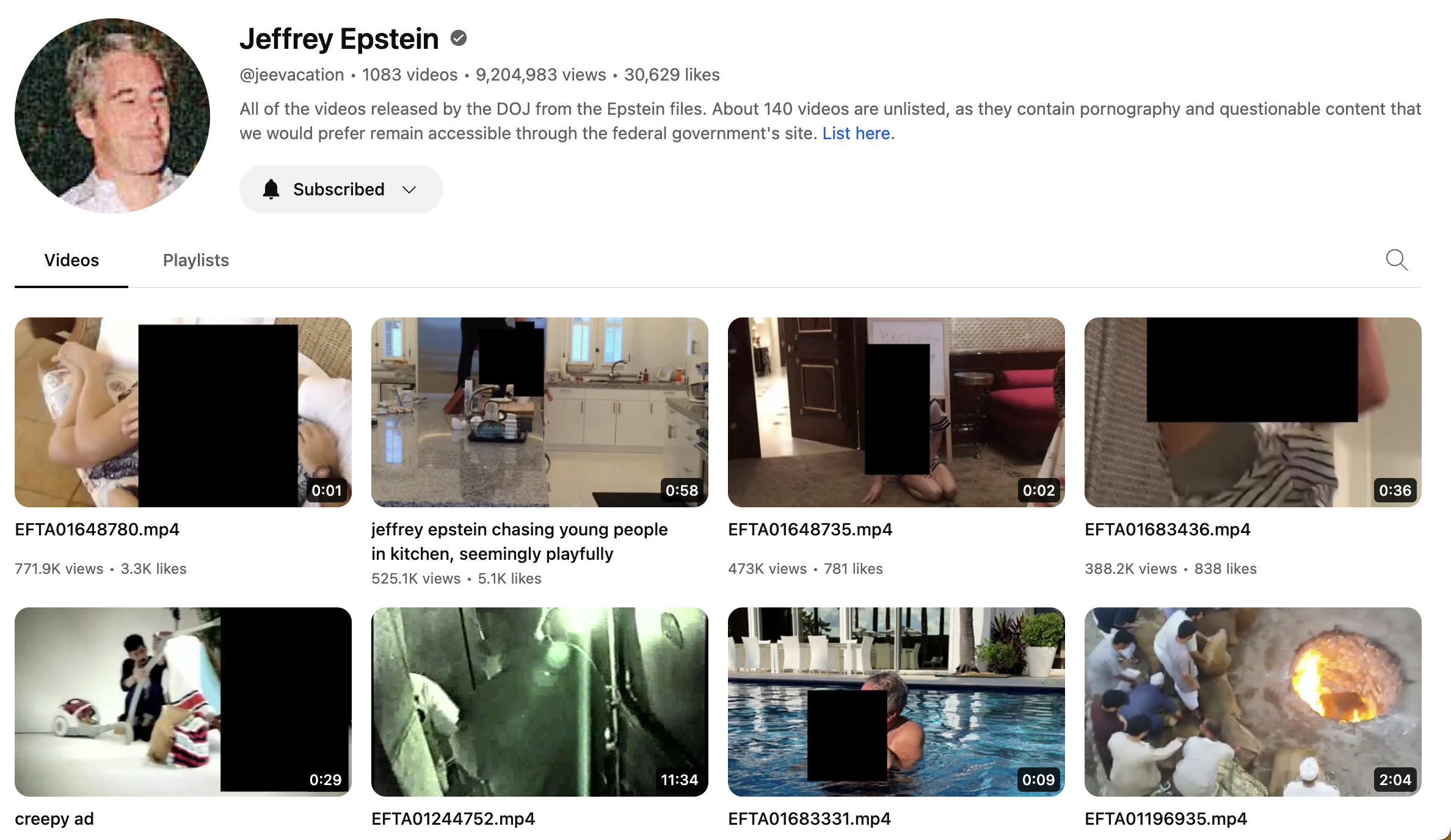Image resolution: width=1451 pixels, height=840 pixels.
Task: Open the 'creepy ad' video thumbnail
Action: tap(183, 702)
